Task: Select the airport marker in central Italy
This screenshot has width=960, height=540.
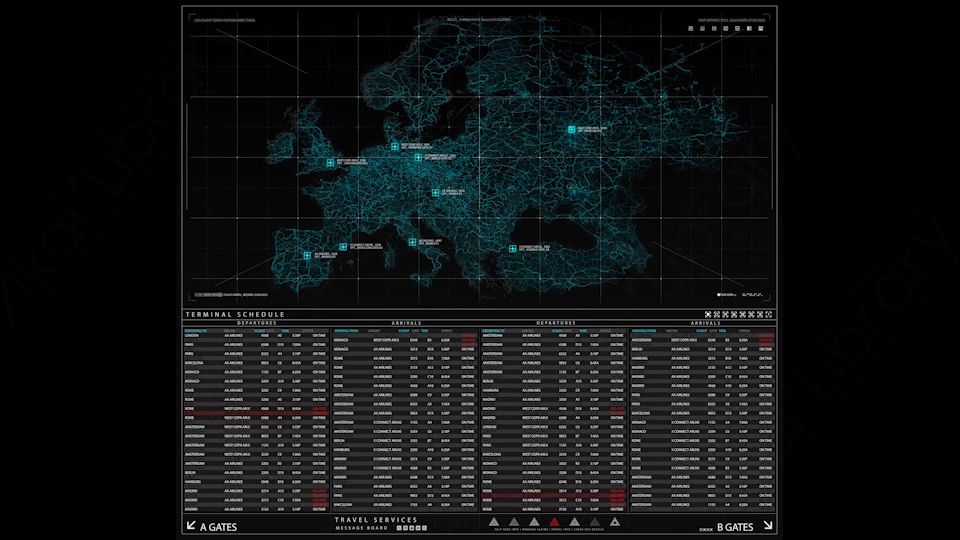Action: pyautogui.click(x=413, y=242)
